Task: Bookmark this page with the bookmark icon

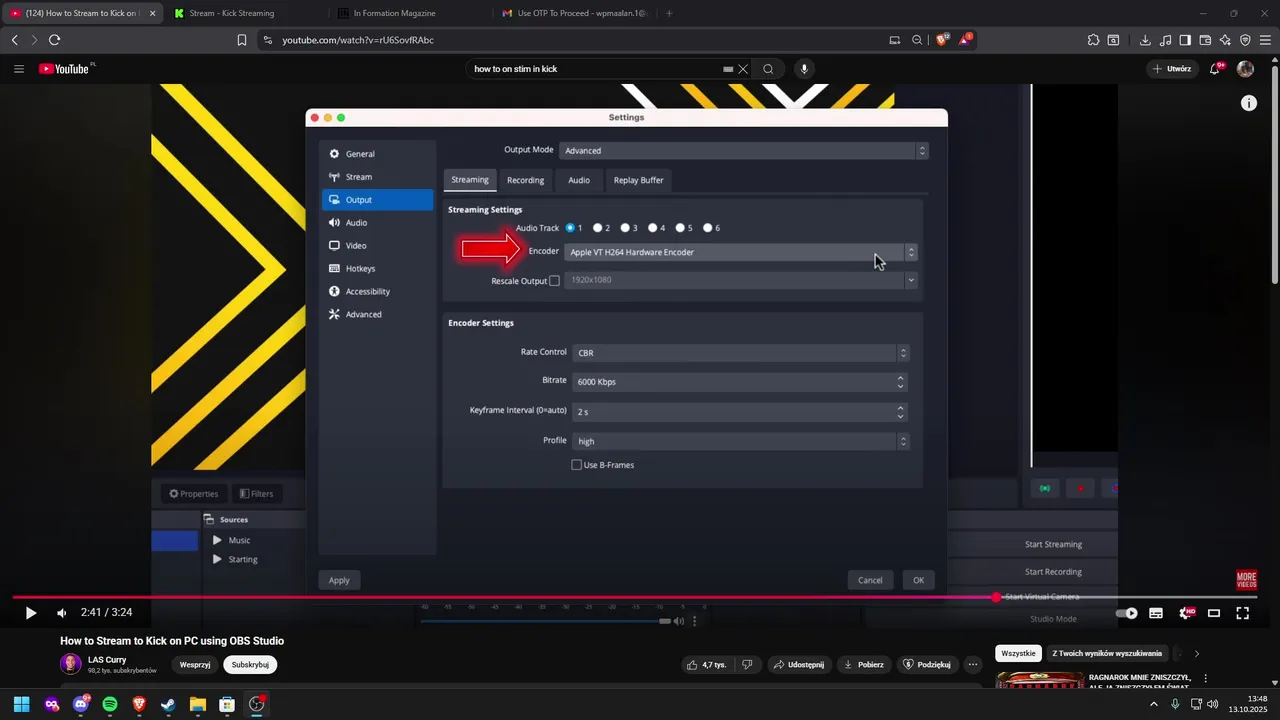Action: pyautogui.click(x=242, y=40)
